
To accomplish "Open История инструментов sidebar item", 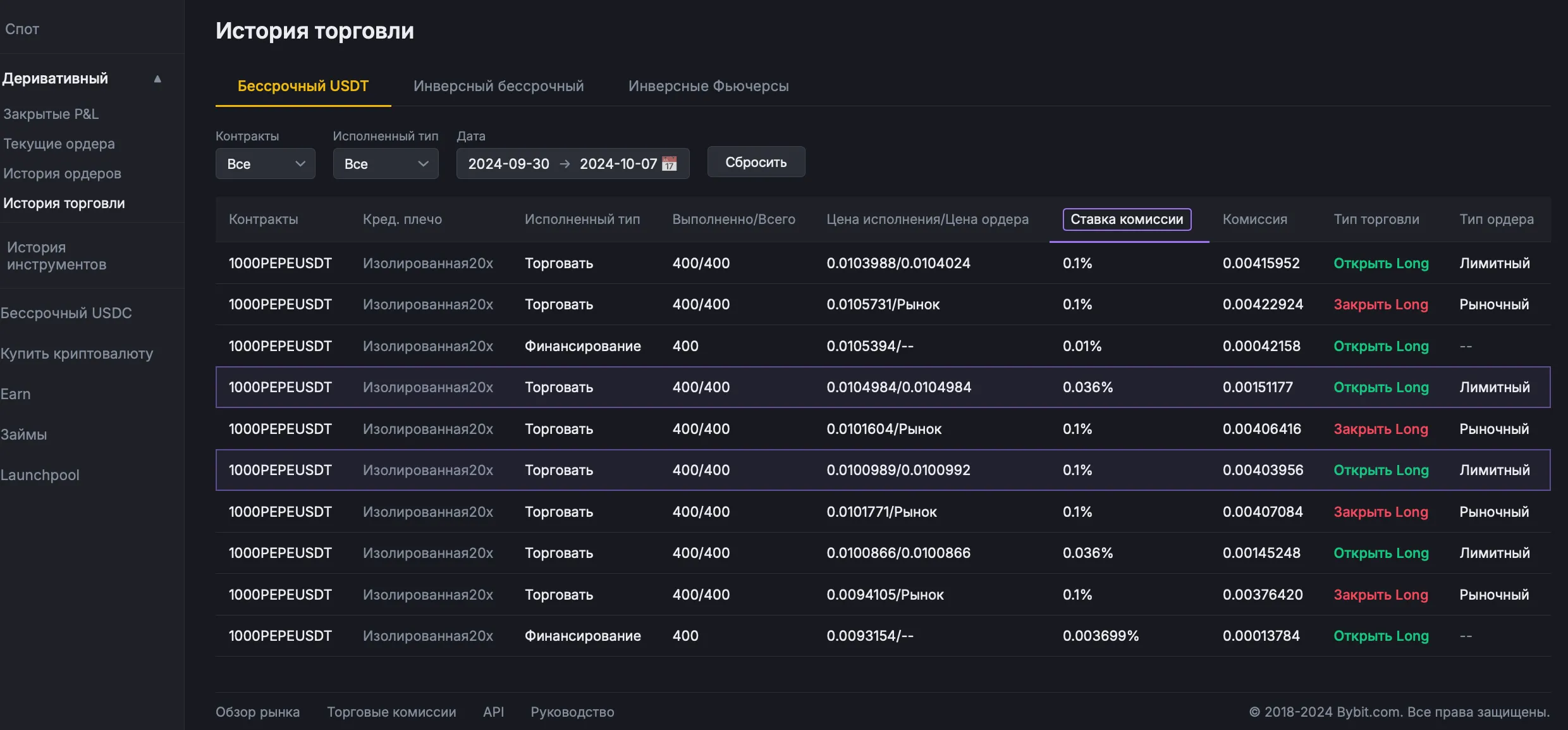I will click(x=56, y=256).
